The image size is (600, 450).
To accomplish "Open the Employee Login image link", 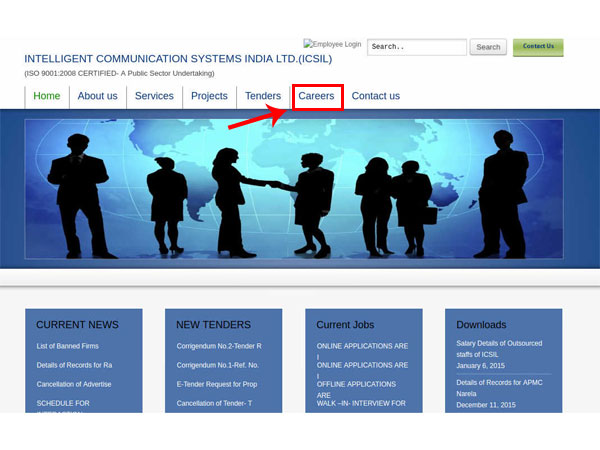I will [332, 44].
